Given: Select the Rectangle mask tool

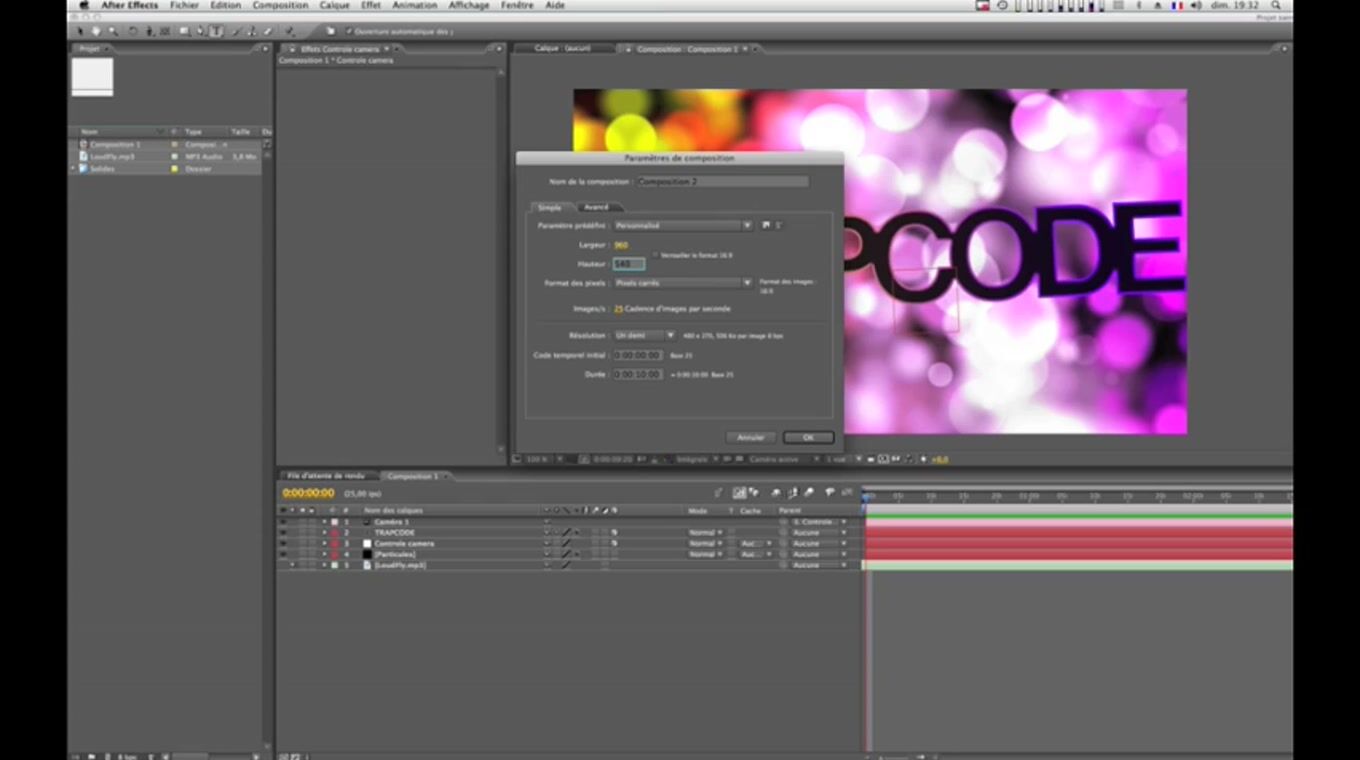Looking at the screenshot, I should click(184, 31).
